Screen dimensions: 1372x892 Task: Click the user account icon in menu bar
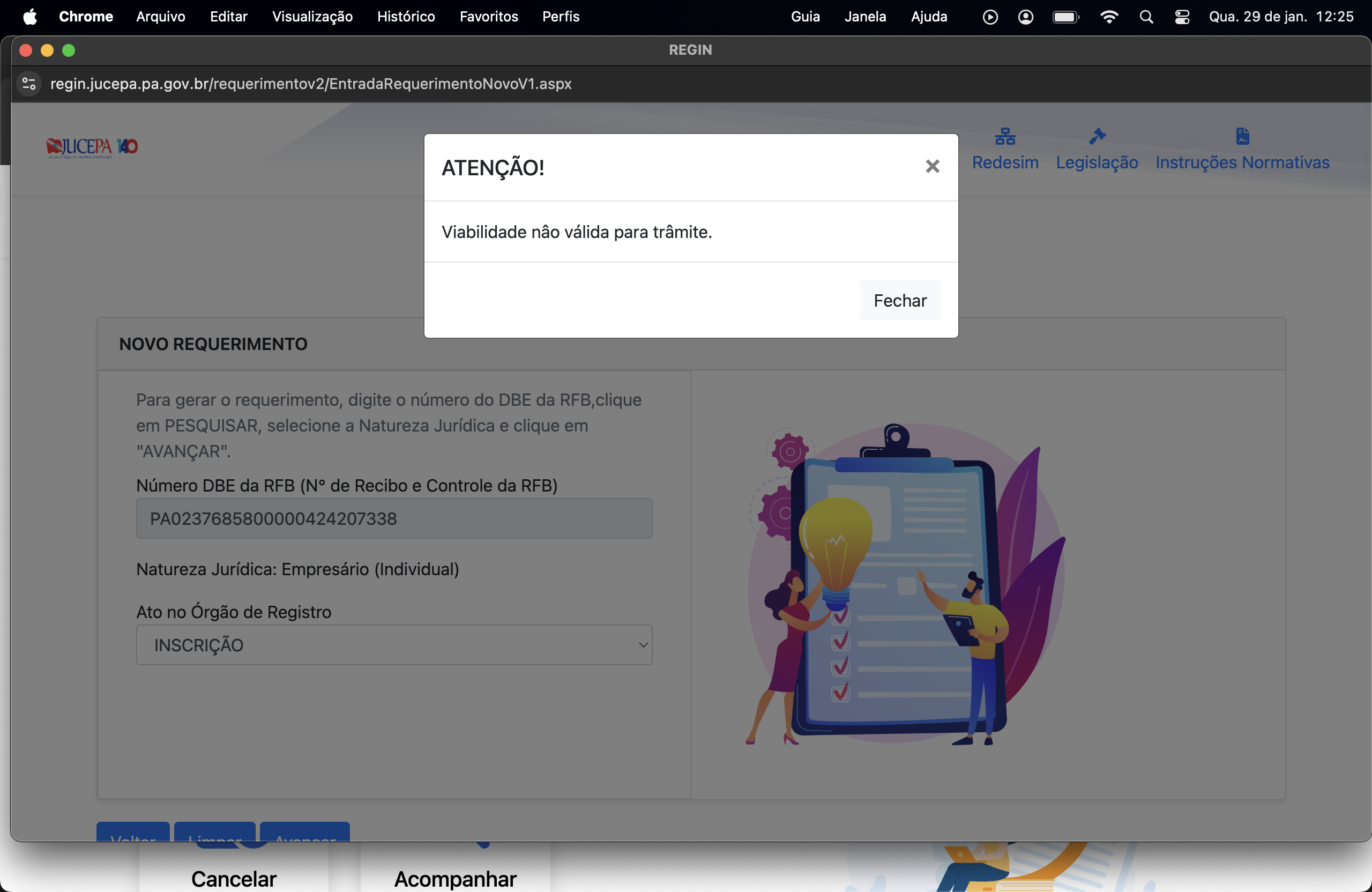coord(1025,17)
